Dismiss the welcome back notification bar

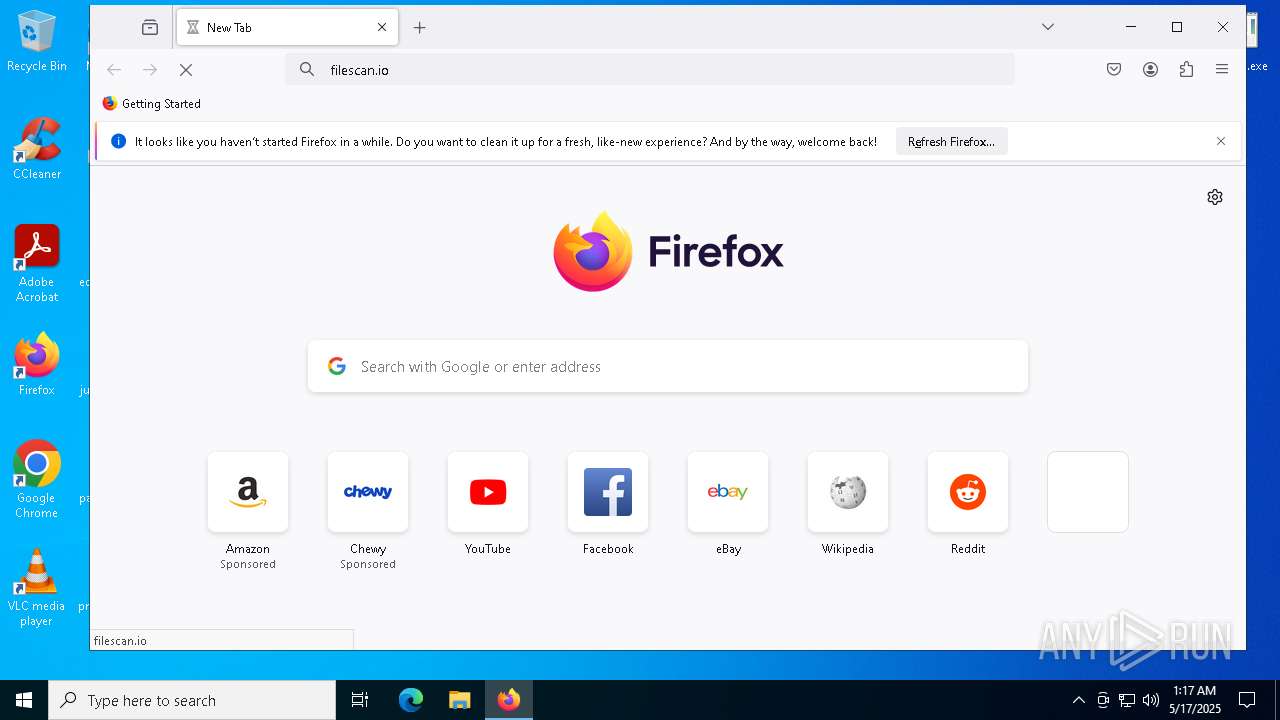1221,142
